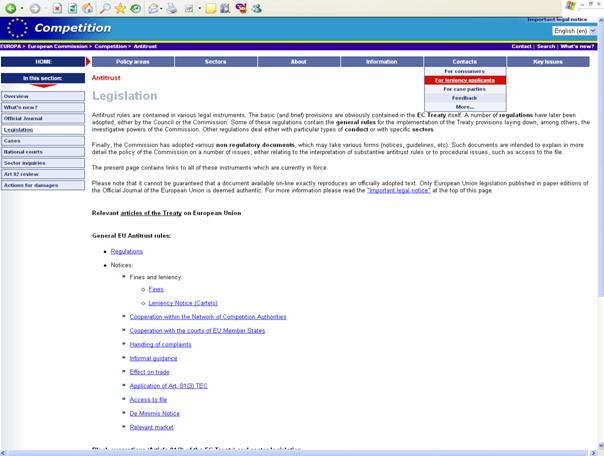Open Sector inquiries in the sidebar
Viewport: 604px width, 456px height.
[x=43, y=163]
